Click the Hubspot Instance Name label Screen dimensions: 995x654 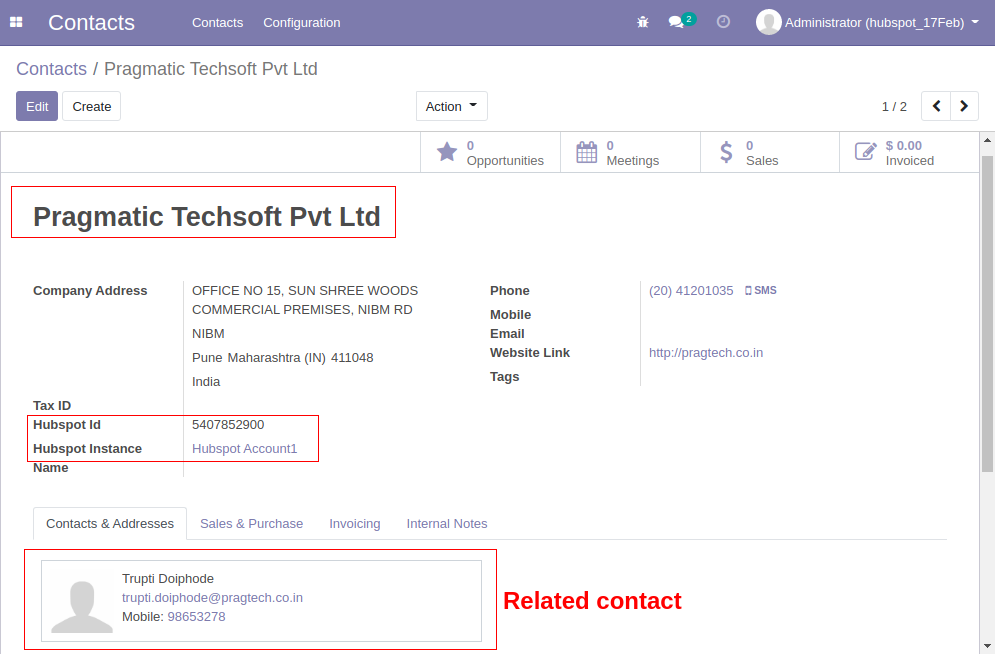88,458
